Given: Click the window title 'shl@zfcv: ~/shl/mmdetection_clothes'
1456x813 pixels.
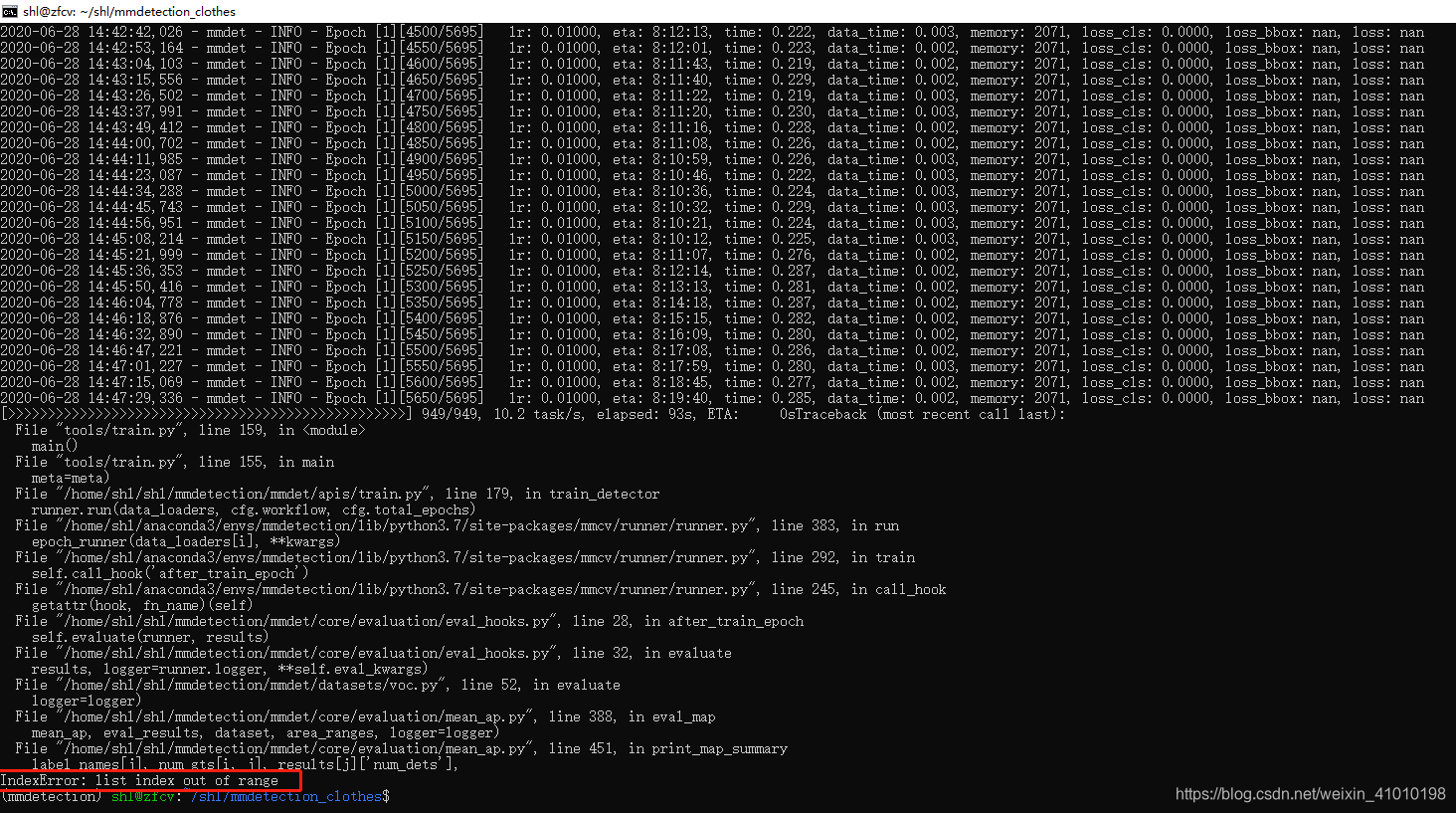Looking at the screenshot, I should pyautogui.click(x=129, y=11).
